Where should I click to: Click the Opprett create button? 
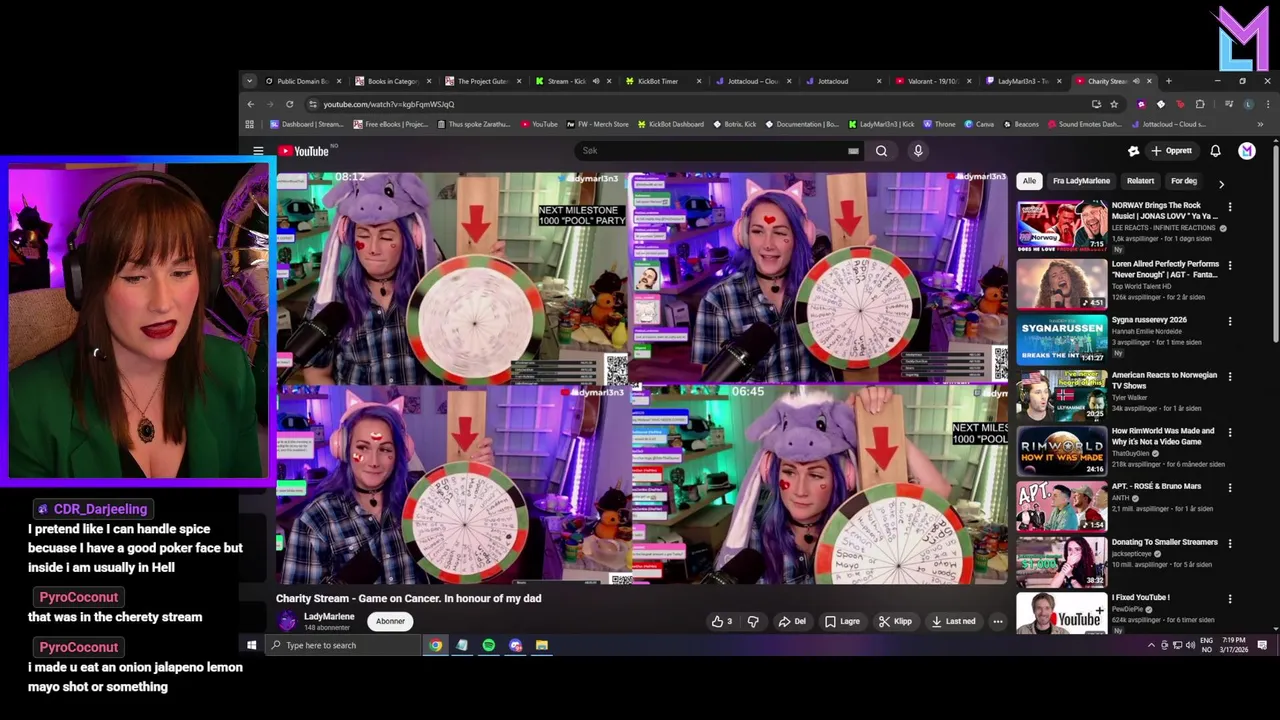pyautogui.click(x=1172, y=151)
